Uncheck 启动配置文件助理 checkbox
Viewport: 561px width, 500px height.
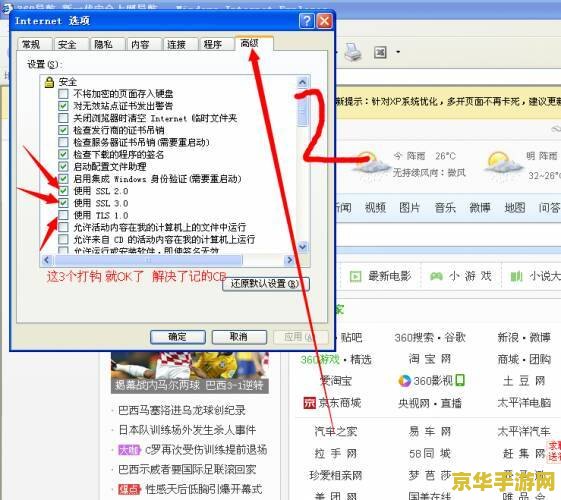(x=63, y=167)
